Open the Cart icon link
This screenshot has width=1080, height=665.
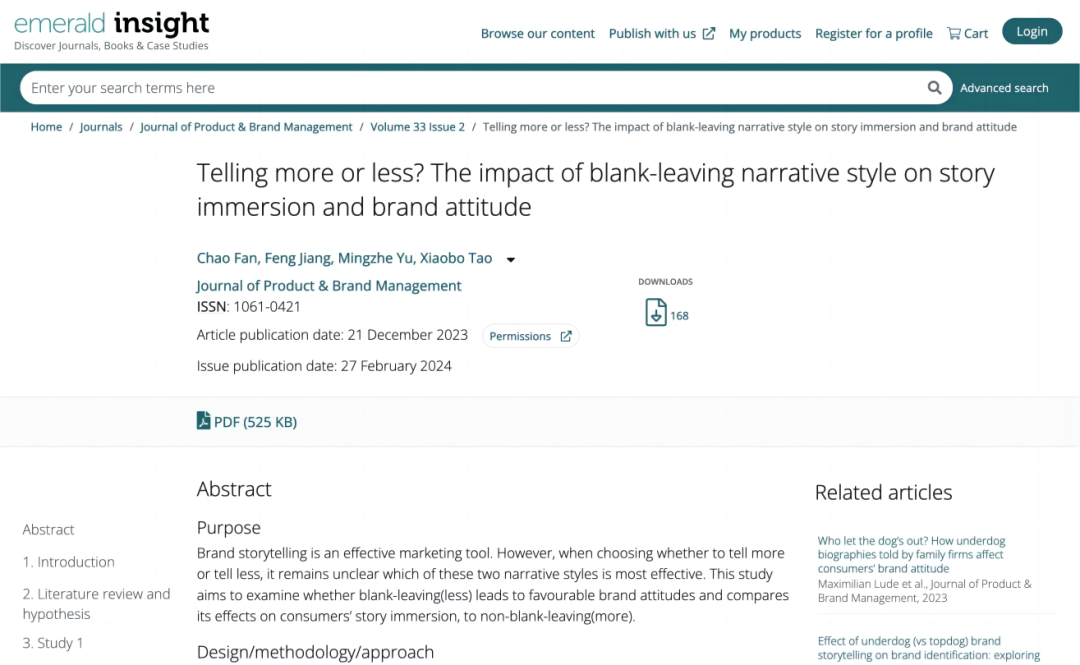point(967,33)
